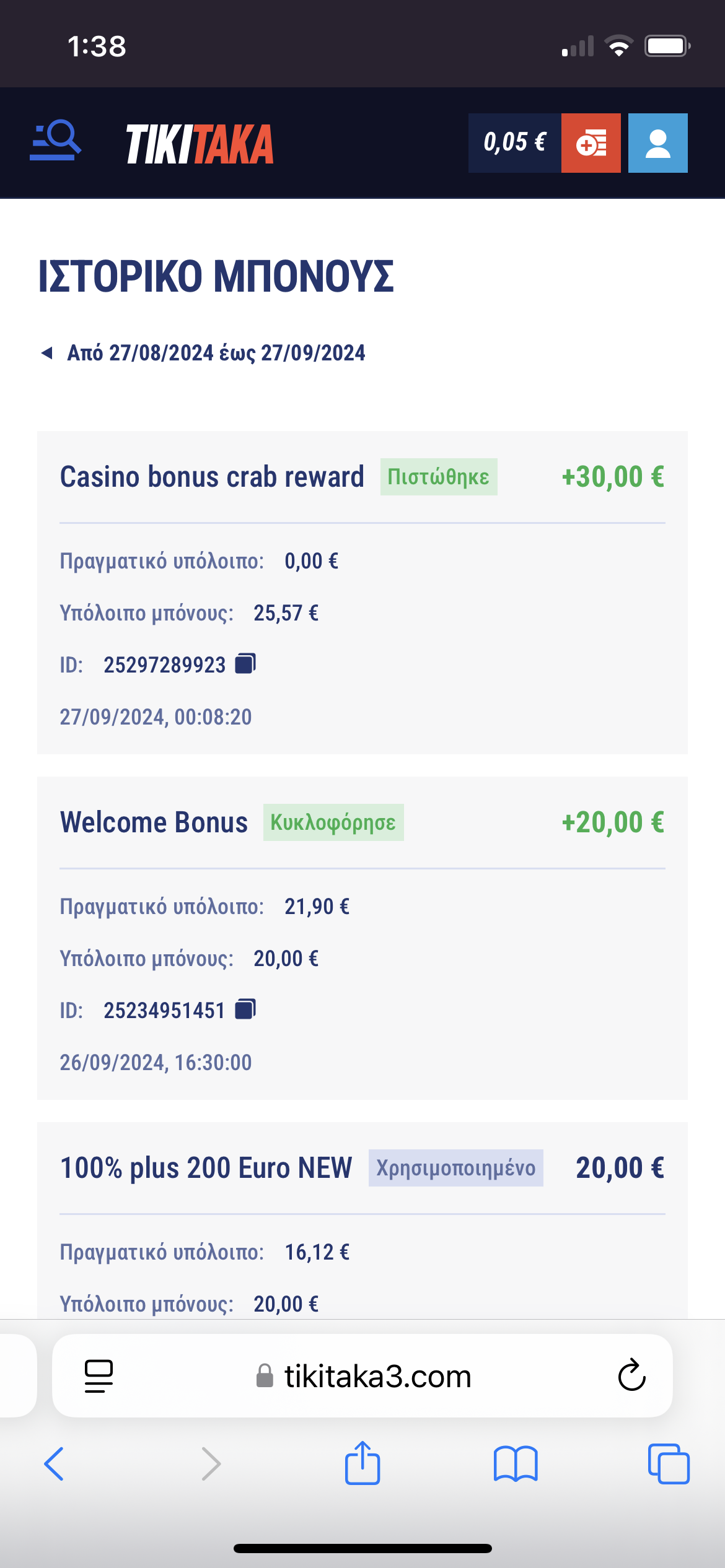Select the Welcome Bonus entry title

(154, 822)
